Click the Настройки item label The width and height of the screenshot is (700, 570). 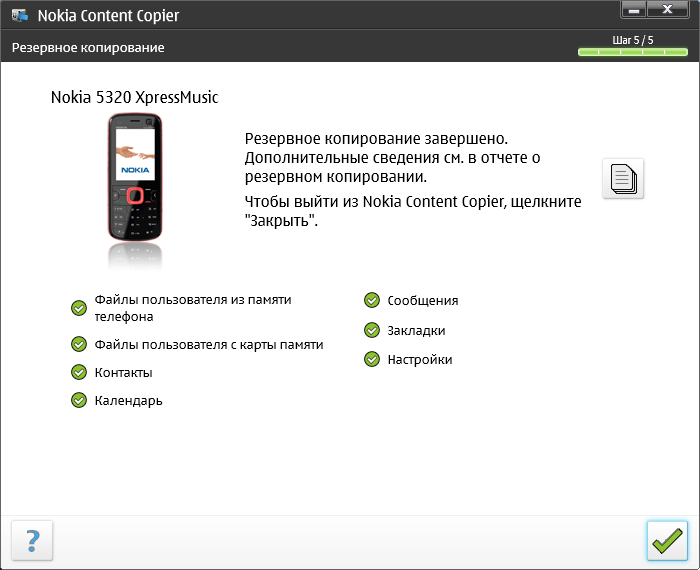click(x=420, y=360)
